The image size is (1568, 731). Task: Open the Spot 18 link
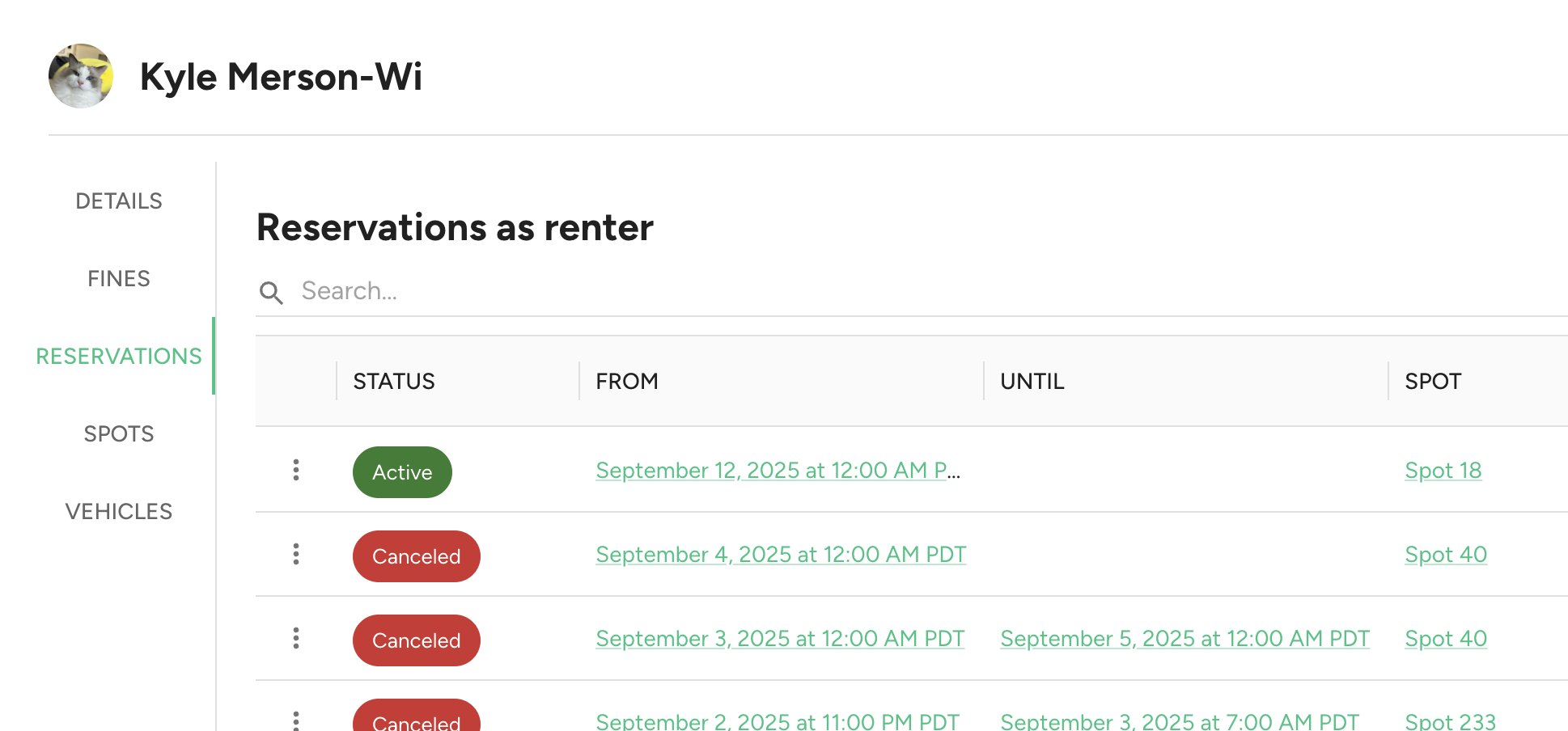[x=1443, y=470]
